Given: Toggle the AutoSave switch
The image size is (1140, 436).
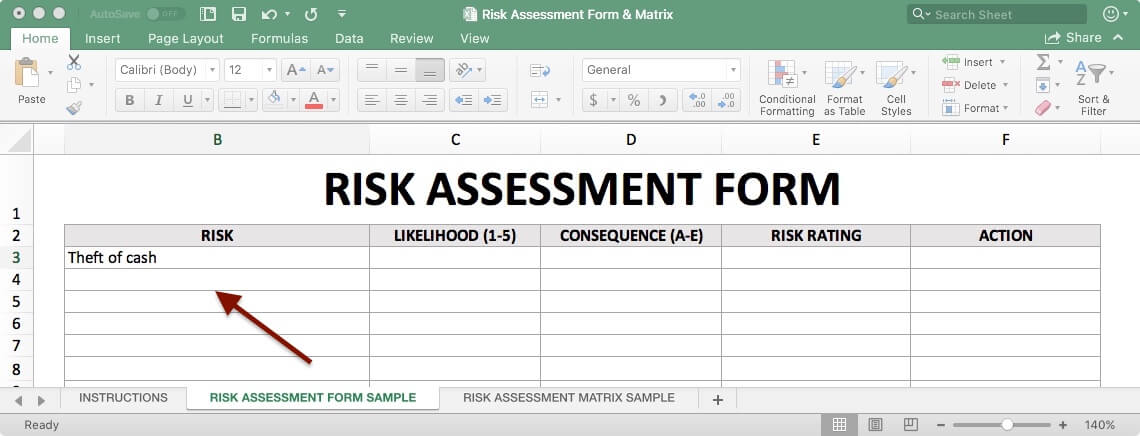Looking at the screenshot, I should (x=165, y=14).
